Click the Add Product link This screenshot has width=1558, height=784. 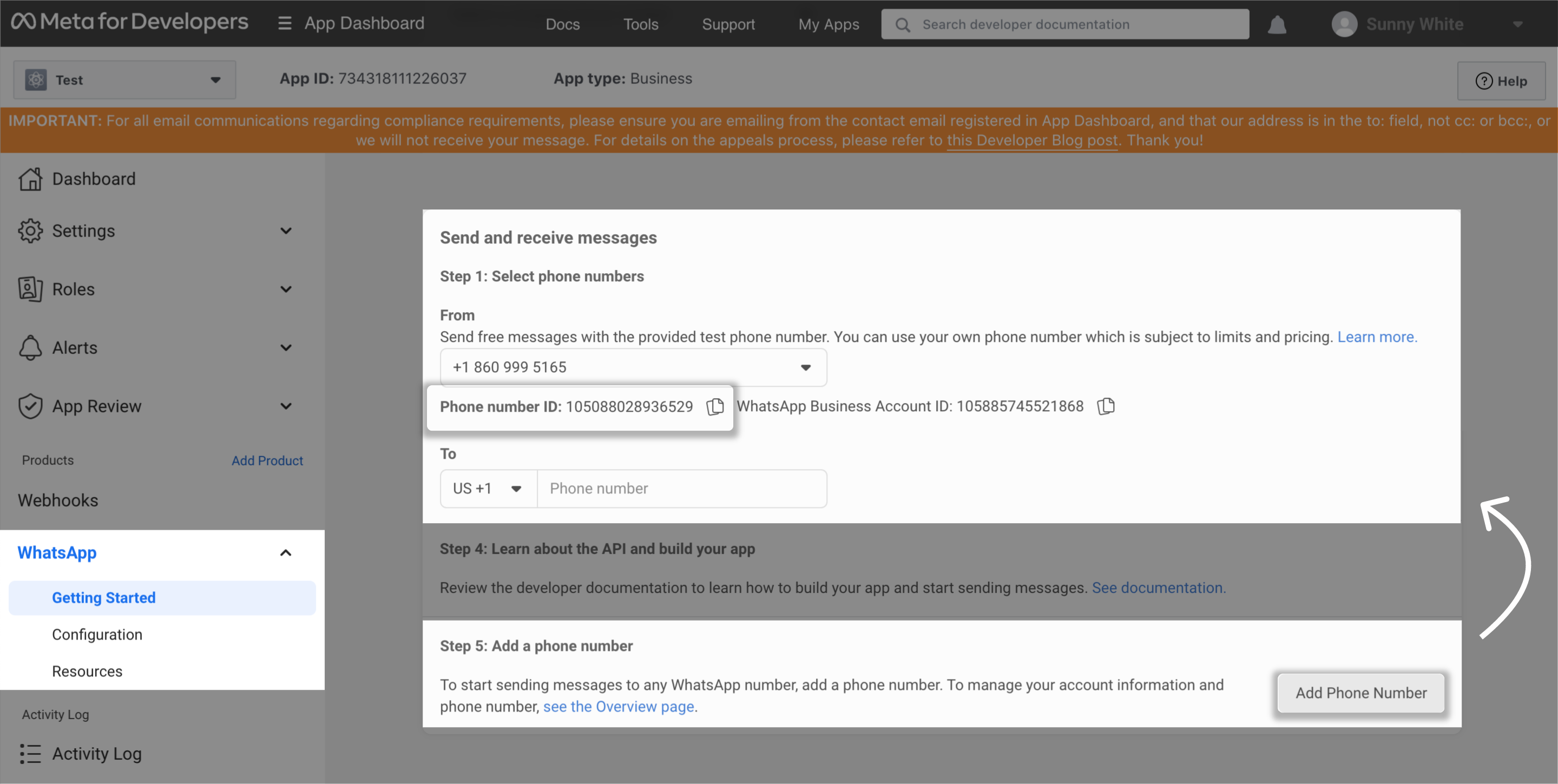pos(267,460)
